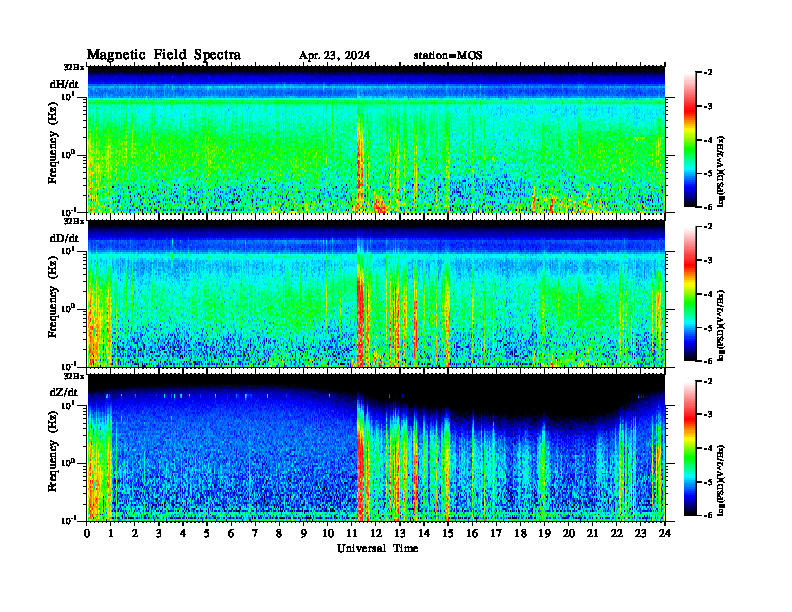Click the '10' hour tick on time axis
Image resolution: width=792 pixels, height=612 pixels.
pyautogui.click(x=328, y=533)
